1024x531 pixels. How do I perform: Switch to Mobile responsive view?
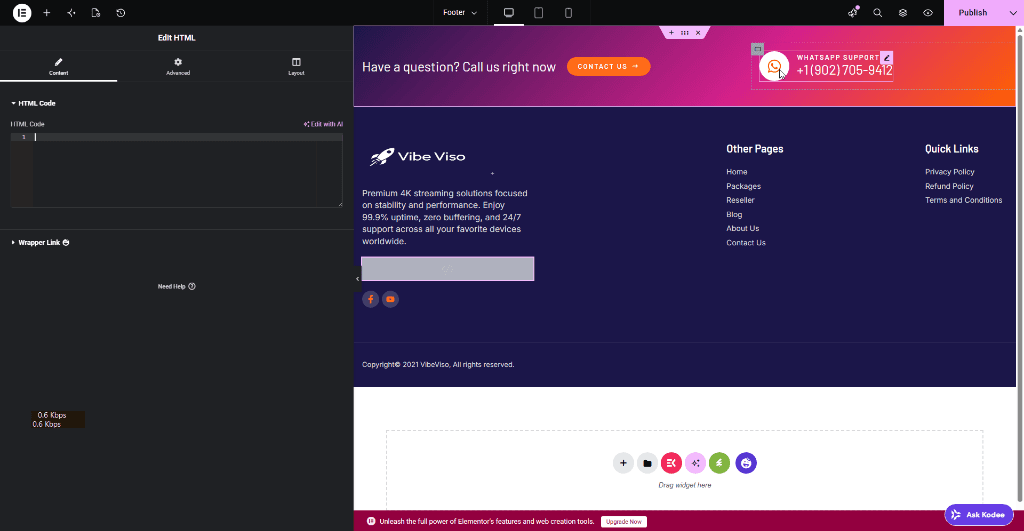(568, 12)
